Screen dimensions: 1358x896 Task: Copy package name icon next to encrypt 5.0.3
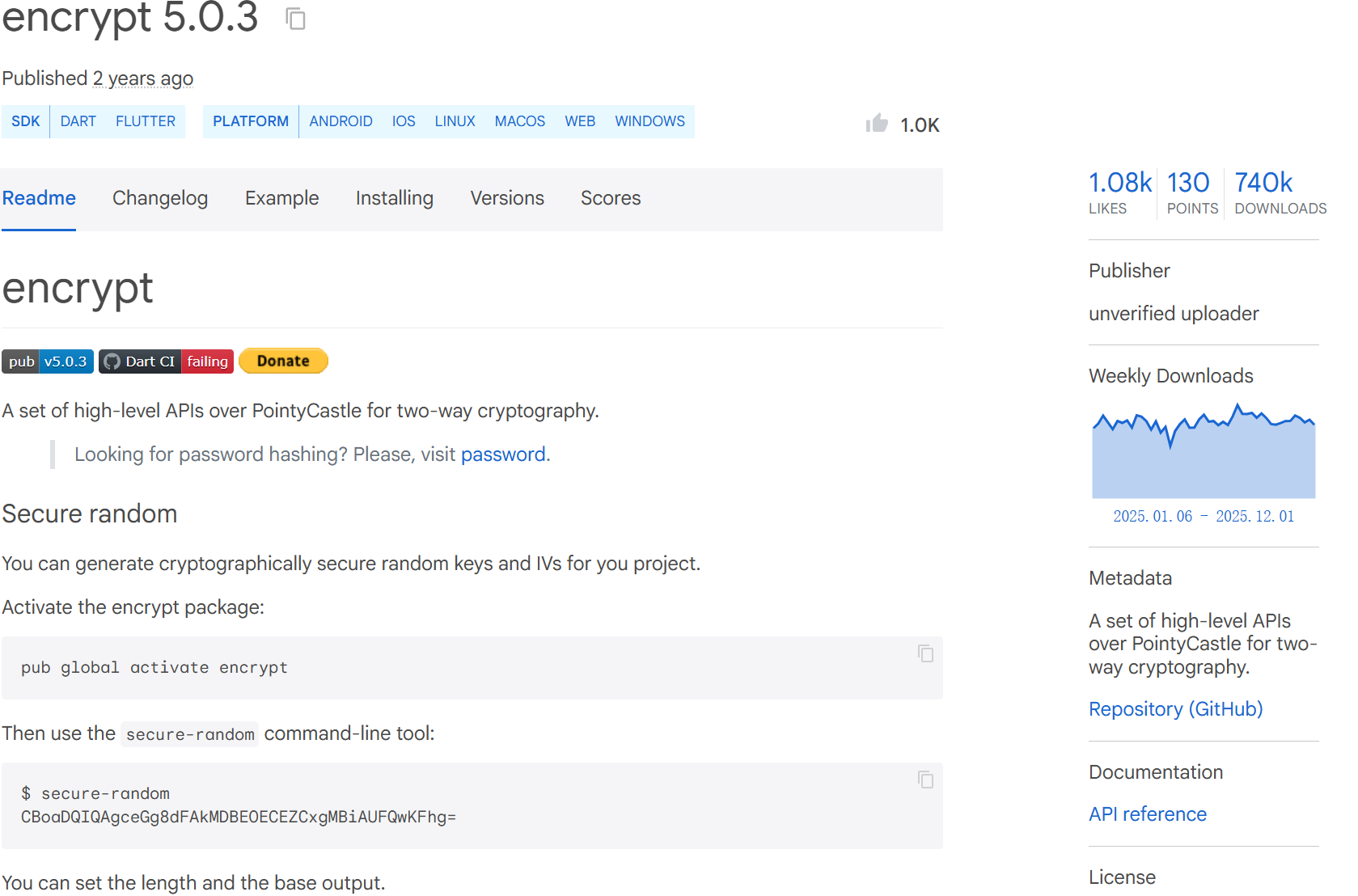[296, 19]
